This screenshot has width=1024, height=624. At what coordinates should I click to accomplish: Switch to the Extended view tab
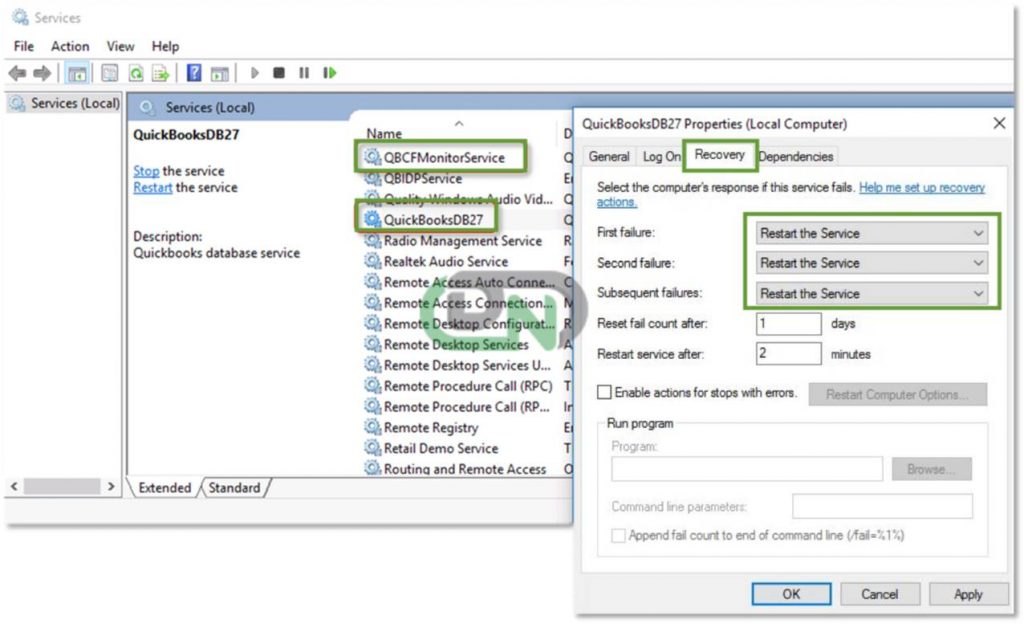pyautogui.click(x=165, y=488)
